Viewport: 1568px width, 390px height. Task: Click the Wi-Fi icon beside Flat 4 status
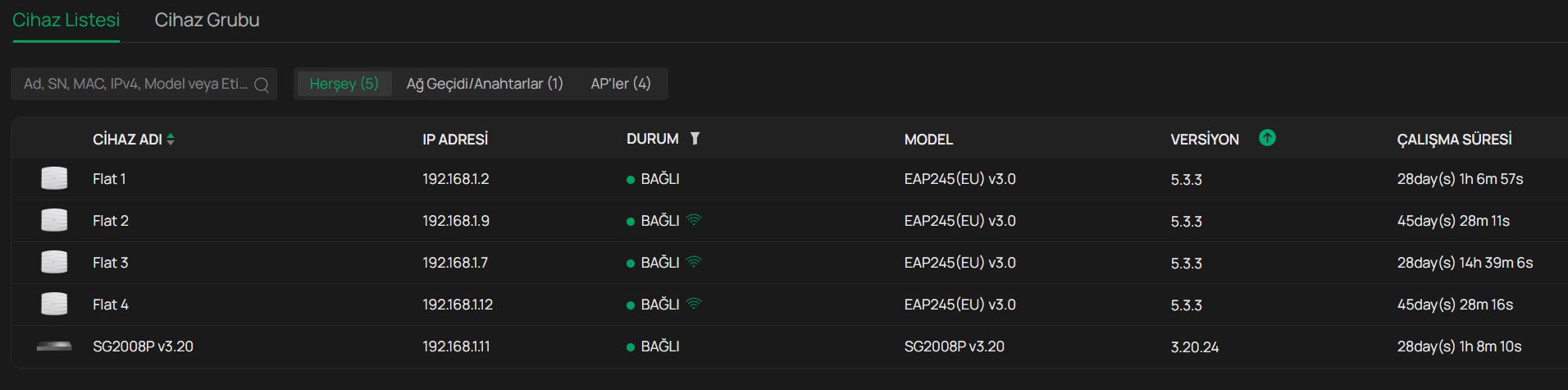point(695,304)
